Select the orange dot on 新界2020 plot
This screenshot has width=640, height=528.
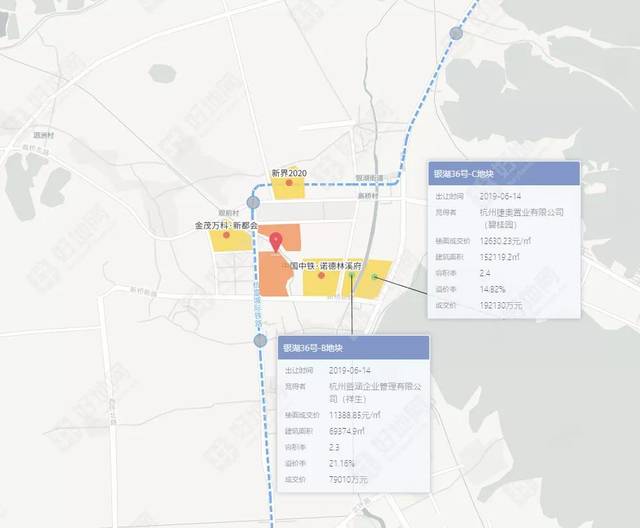pos(289,183)
